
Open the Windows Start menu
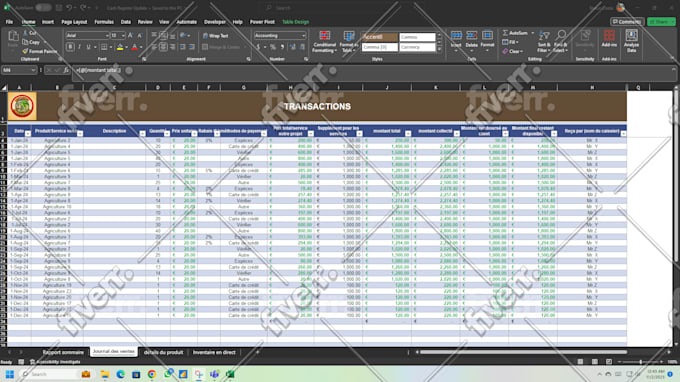[x=10, y=374]
